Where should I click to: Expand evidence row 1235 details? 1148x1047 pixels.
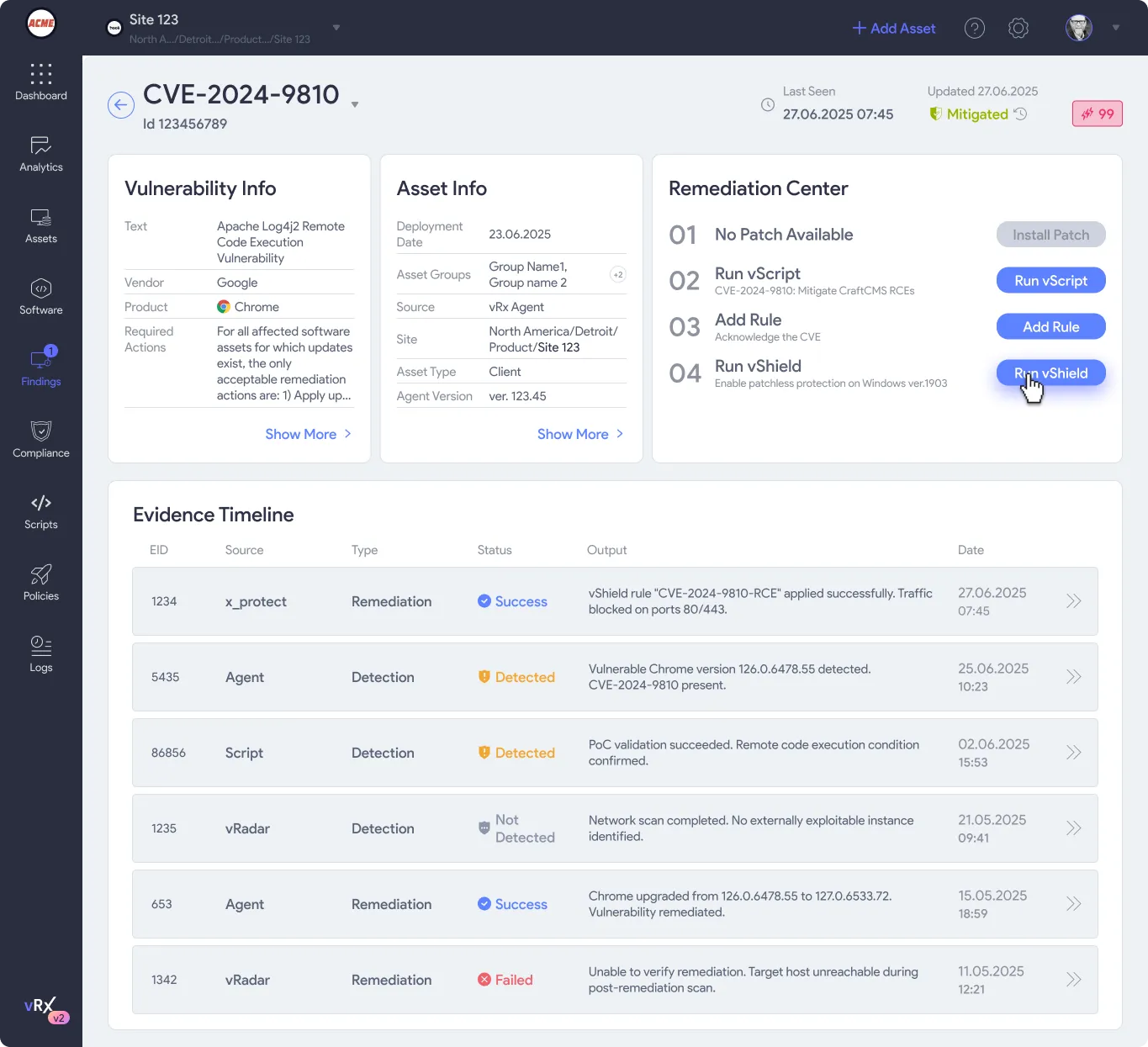(1074, 828)
